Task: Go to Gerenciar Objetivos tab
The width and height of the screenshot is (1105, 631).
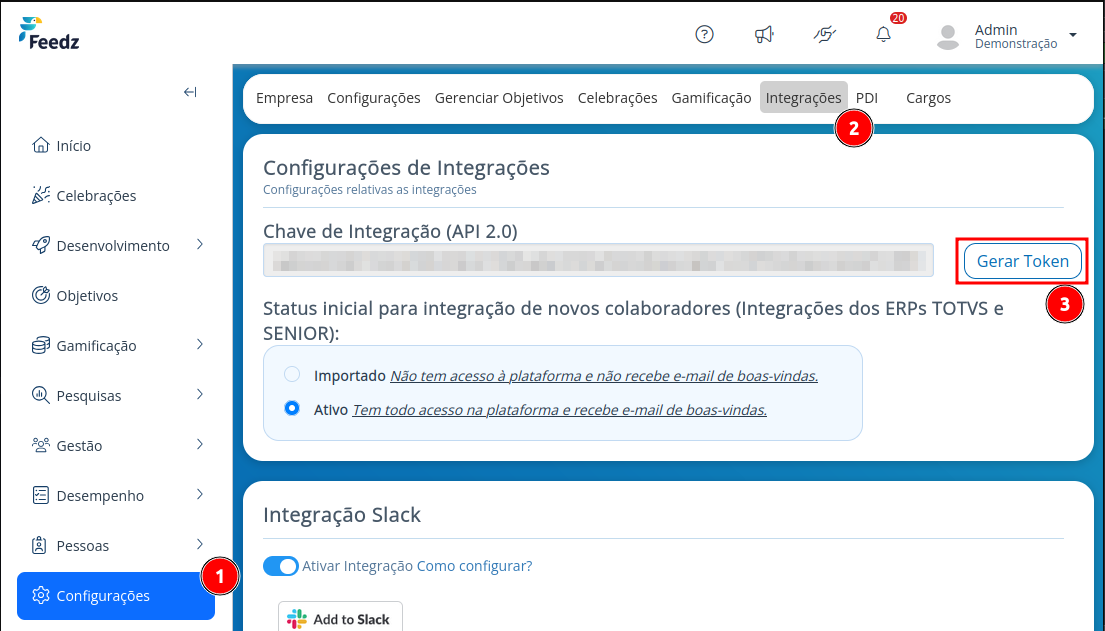Action: pyautogui.click(x=499, y=98)
